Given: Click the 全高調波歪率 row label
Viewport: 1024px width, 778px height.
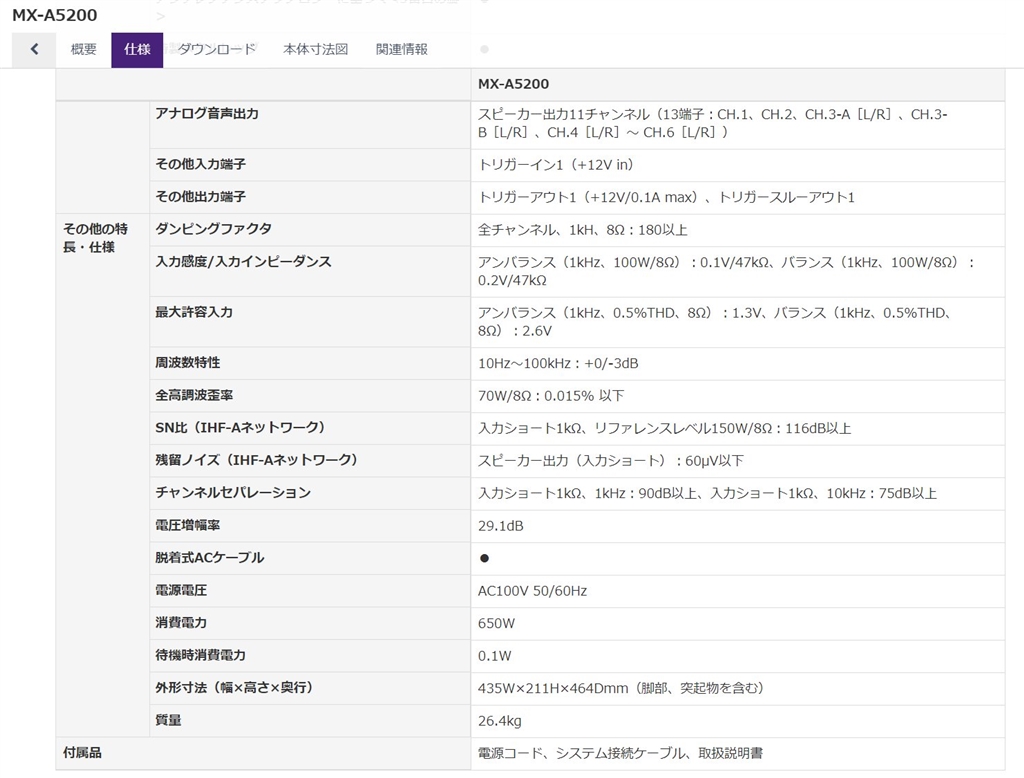Looking at the screenshot, I should [x=194, y=395].
